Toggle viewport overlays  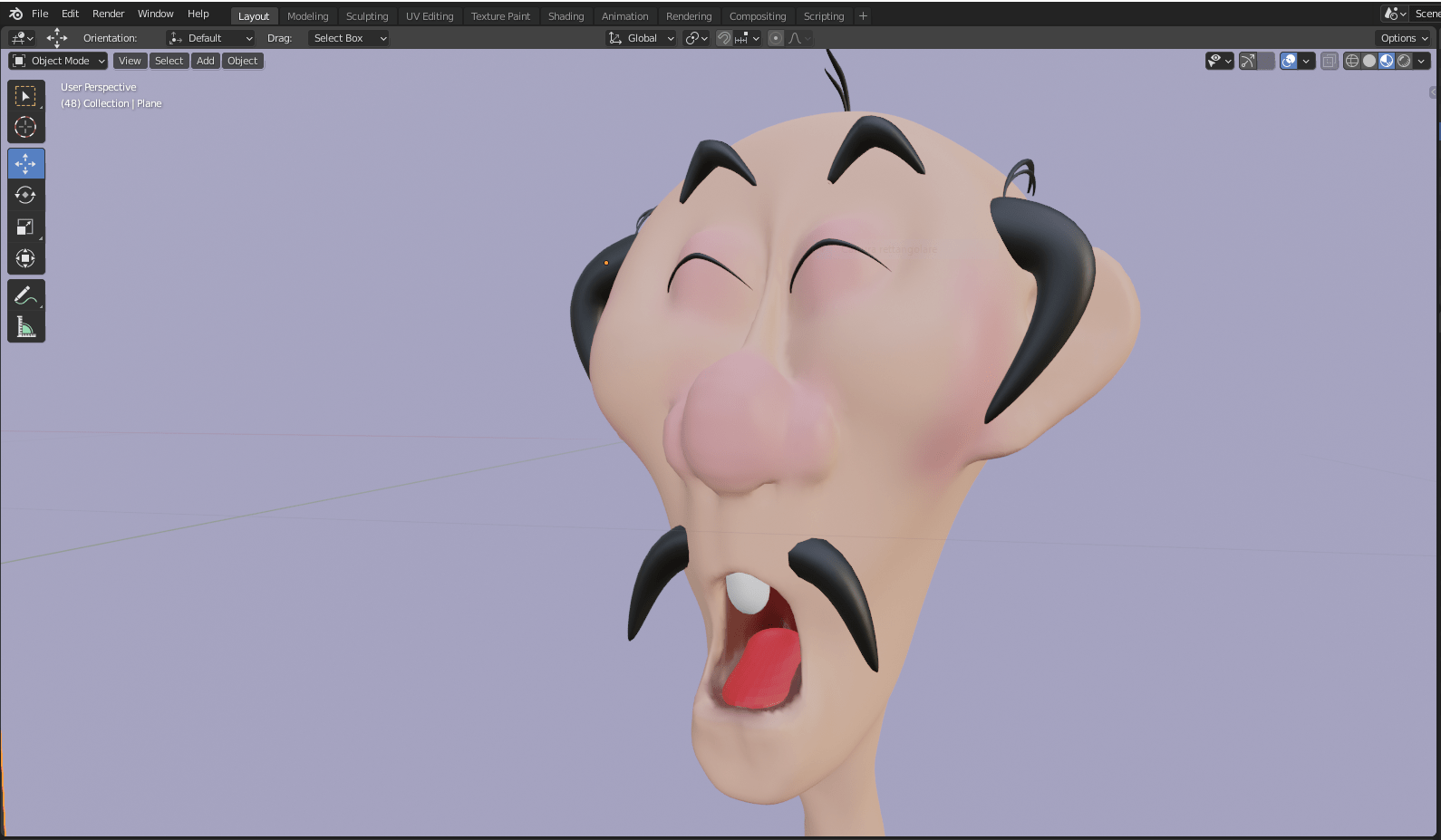tap(1289, 61)
